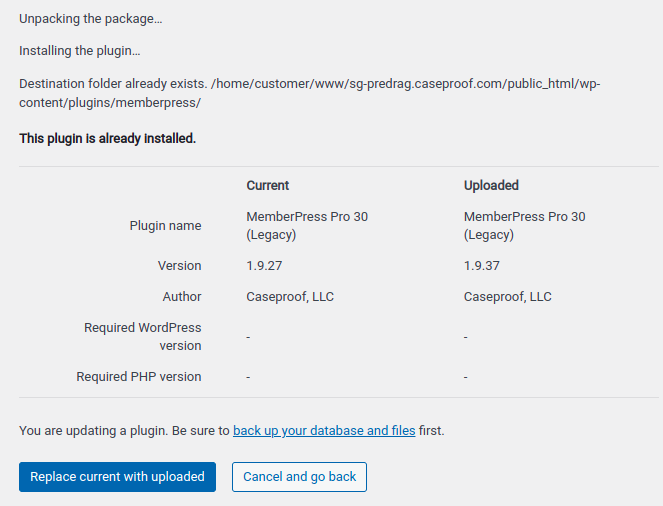Click the uploaded plugin name 'MemberPress Pro 30 (Legacy)'

pos(524,226)
